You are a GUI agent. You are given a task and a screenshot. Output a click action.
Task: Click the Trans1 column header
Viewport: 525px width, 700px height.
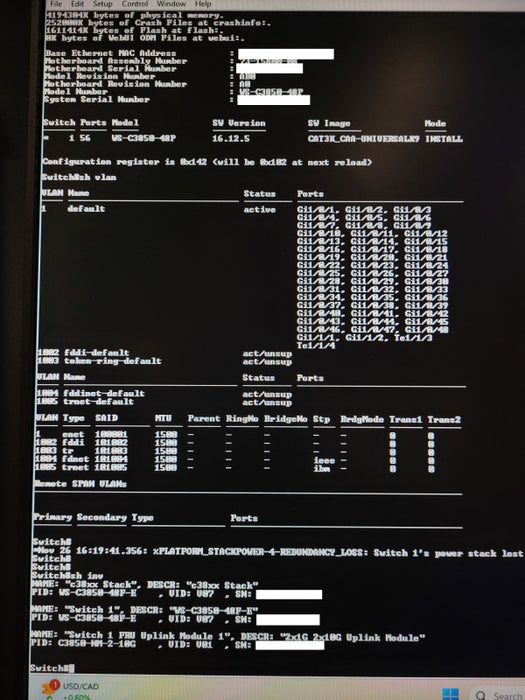click(405, 420)
